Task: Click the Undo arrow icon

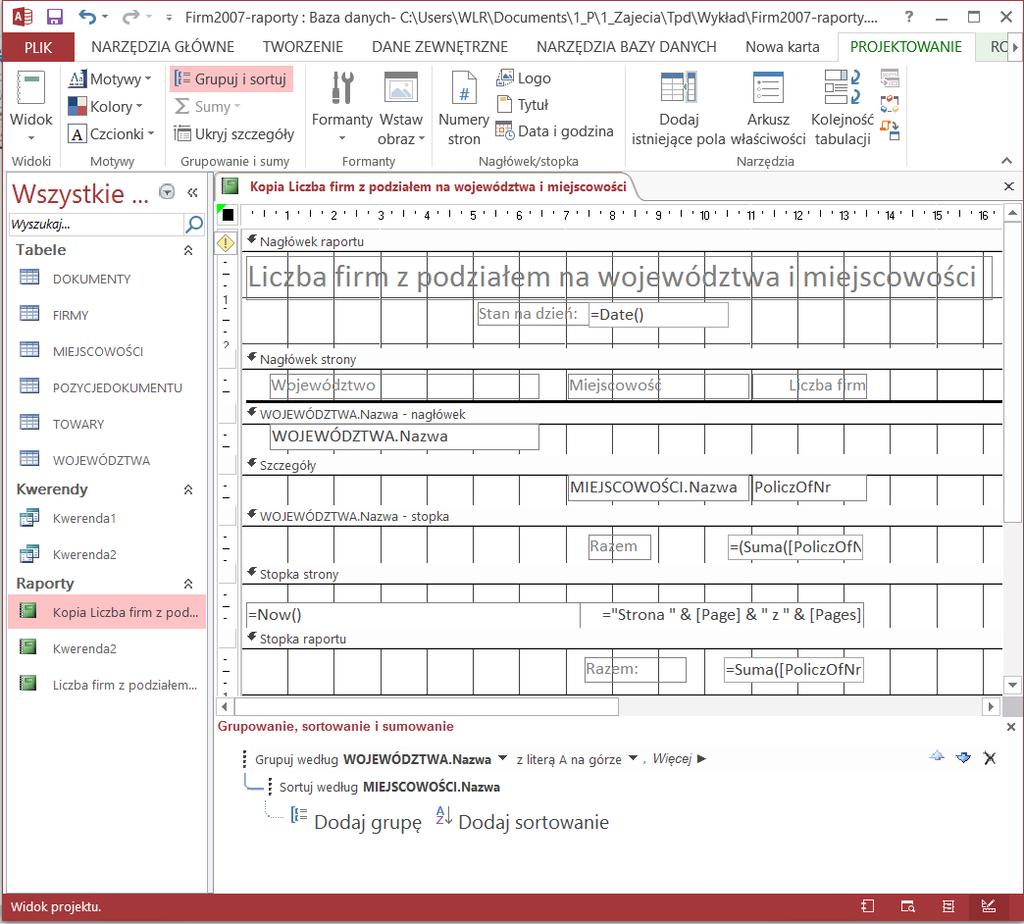Action: click(86, 16)
